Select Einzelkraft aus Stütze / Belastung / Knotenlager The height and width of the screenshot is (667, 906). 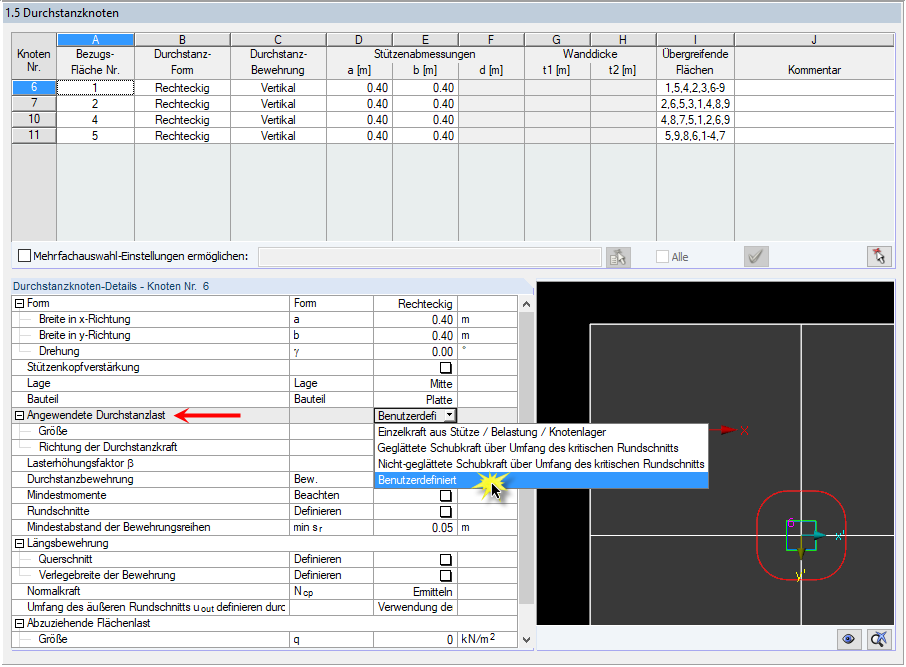[500, 432]
